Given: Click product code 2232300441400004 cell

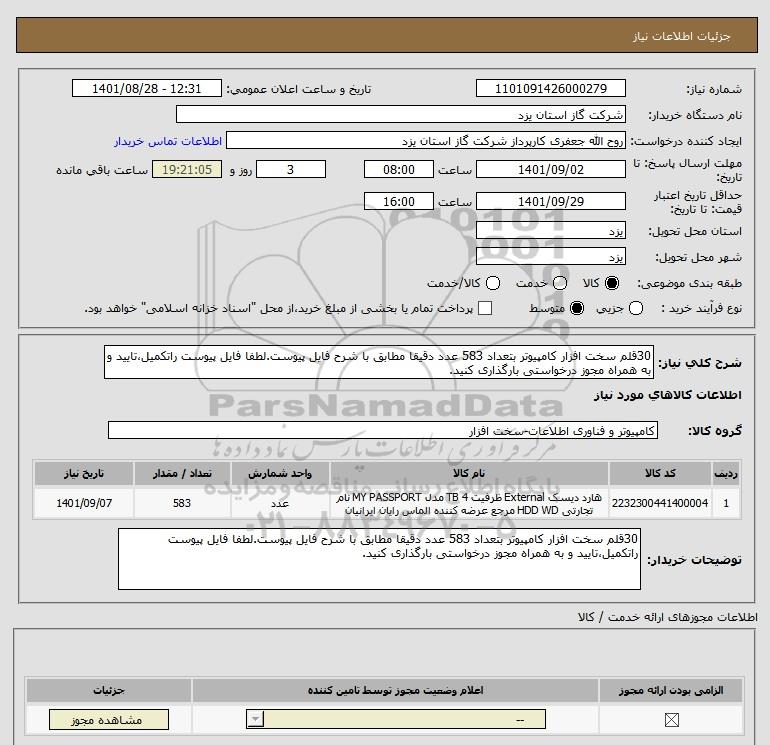Looking at the screenshot, I should coord(660,503).
